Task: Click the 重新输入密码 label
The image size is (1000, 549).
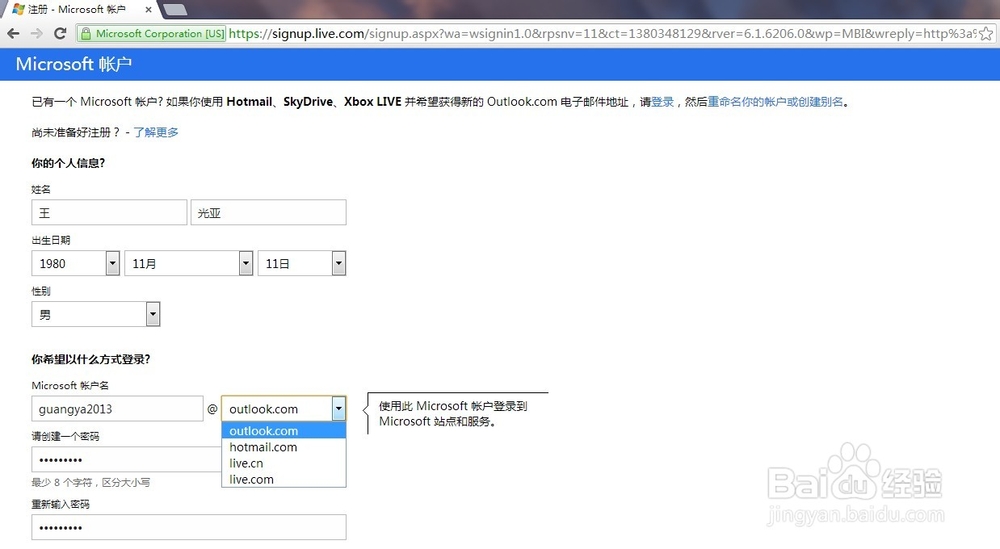Action: [61, 504]
